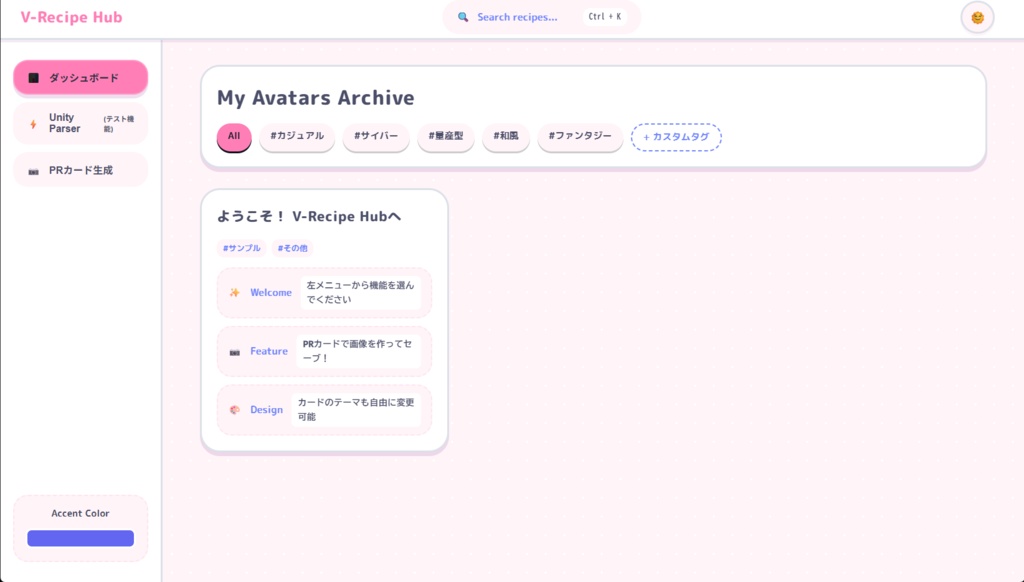This screenshot has width=1024, height=582.
Task: Open the ダッシュボード menu item
Action: (80, 76)
